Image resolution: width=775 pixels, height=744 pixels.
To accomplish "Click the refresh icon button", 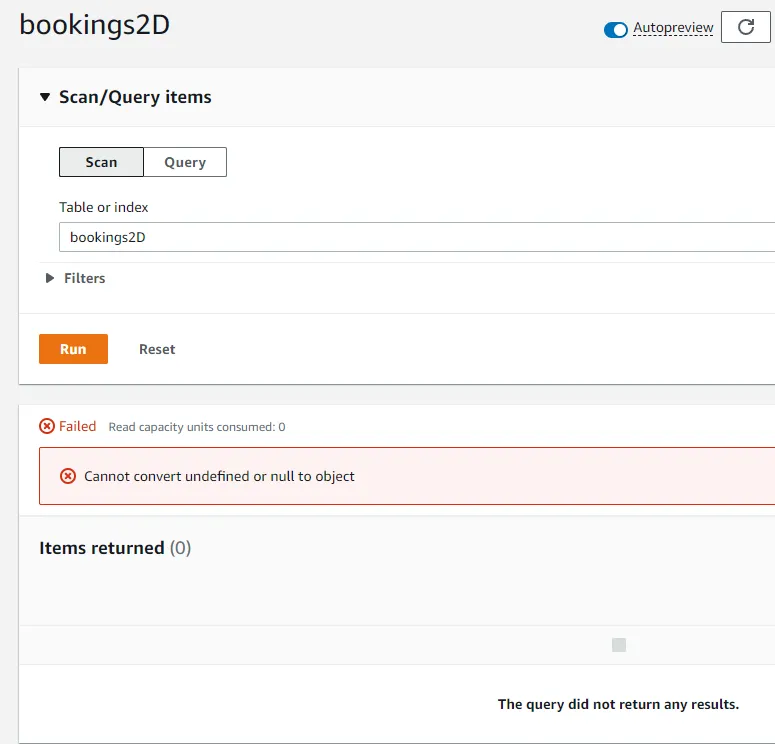I will (746, 27).
